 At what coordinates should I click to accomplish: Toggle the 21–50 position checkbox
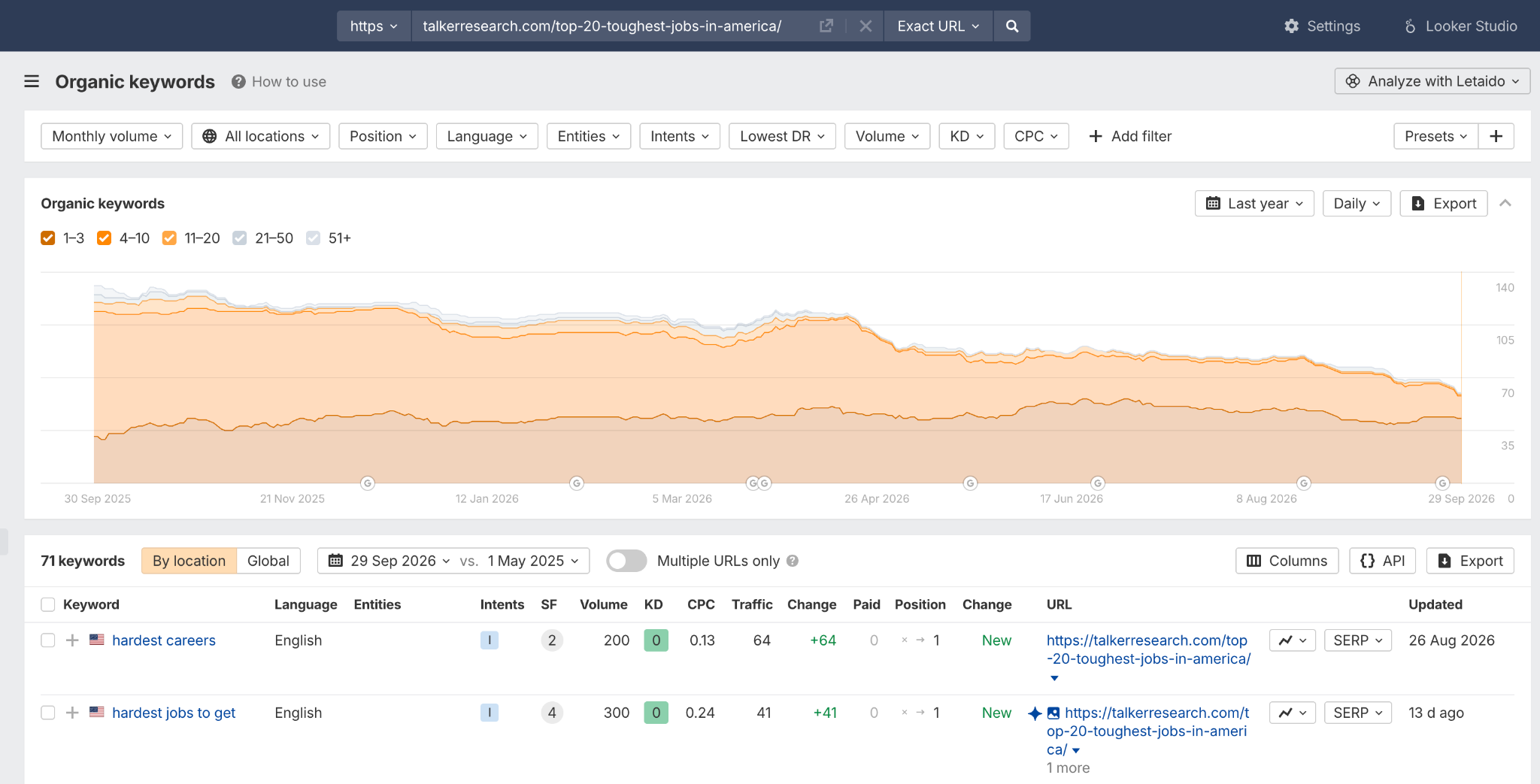pyautogui.click(x=240, y=238)
